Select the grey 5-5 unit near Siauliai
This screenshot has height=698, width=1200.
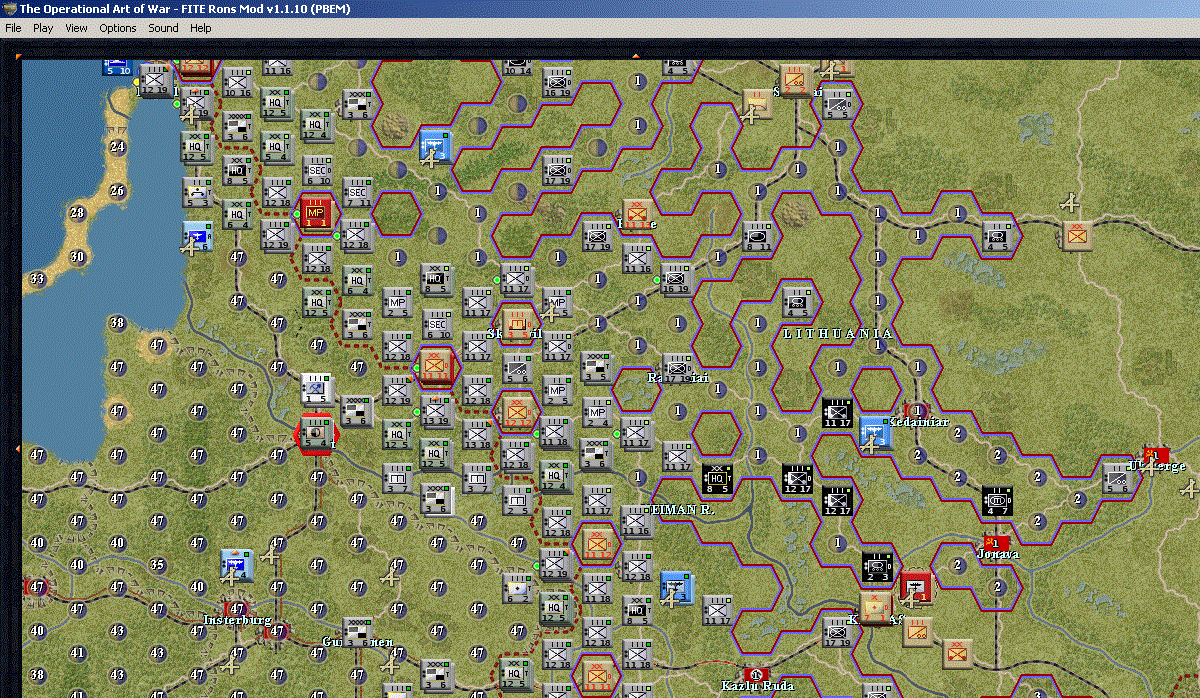[x=837, y=105]
